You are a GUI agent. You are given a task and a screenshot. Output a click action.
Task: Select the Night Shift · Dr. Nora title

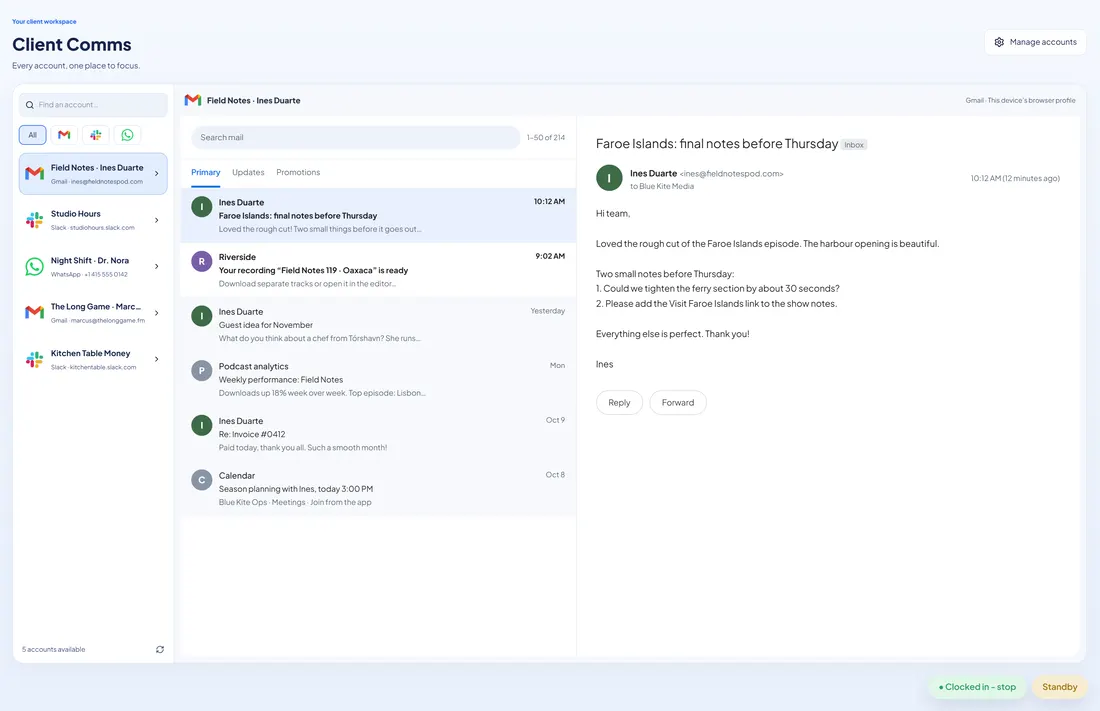[90, 260]
